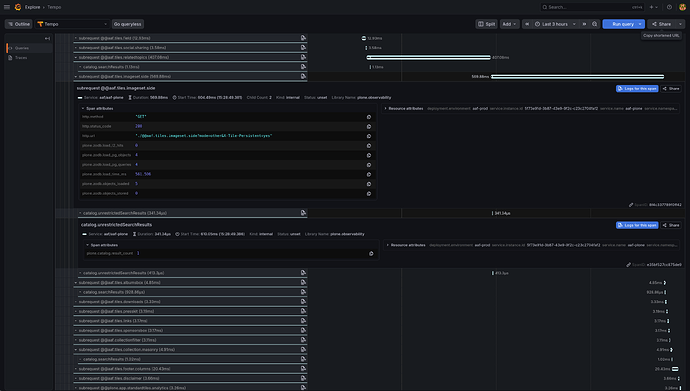
Task: Copy plone.zodb.load_time_ms attribute value
Action: coord(369,175)
